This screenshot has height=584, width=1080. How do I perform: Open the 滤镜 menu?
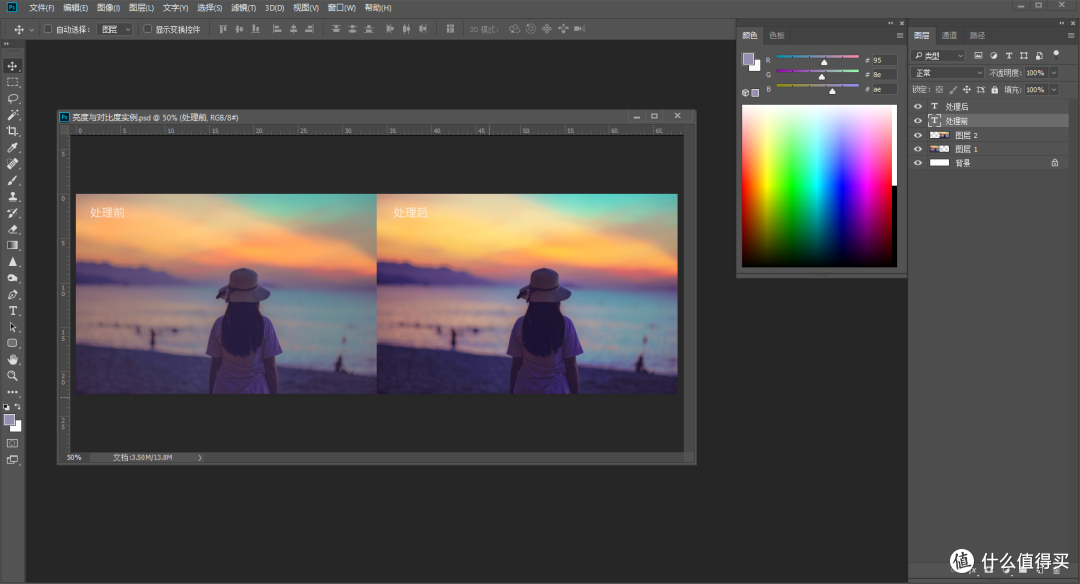(x=241, y=7)
